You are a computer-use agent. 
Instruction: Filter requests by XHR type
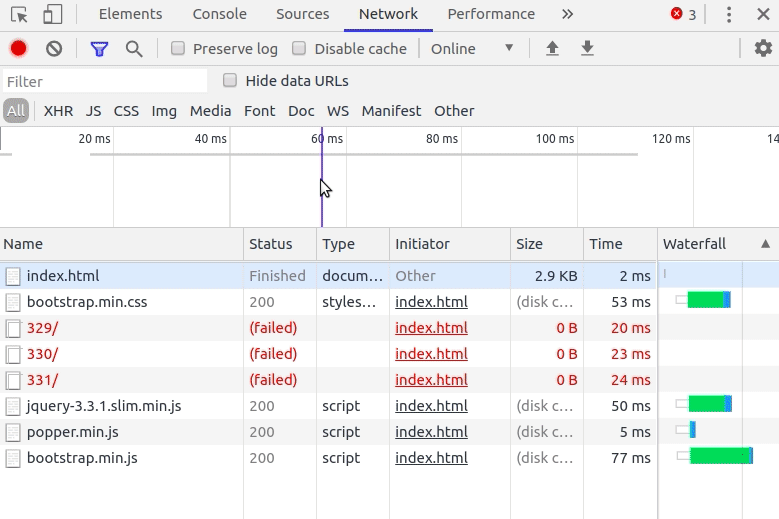[x=58, y=111]
